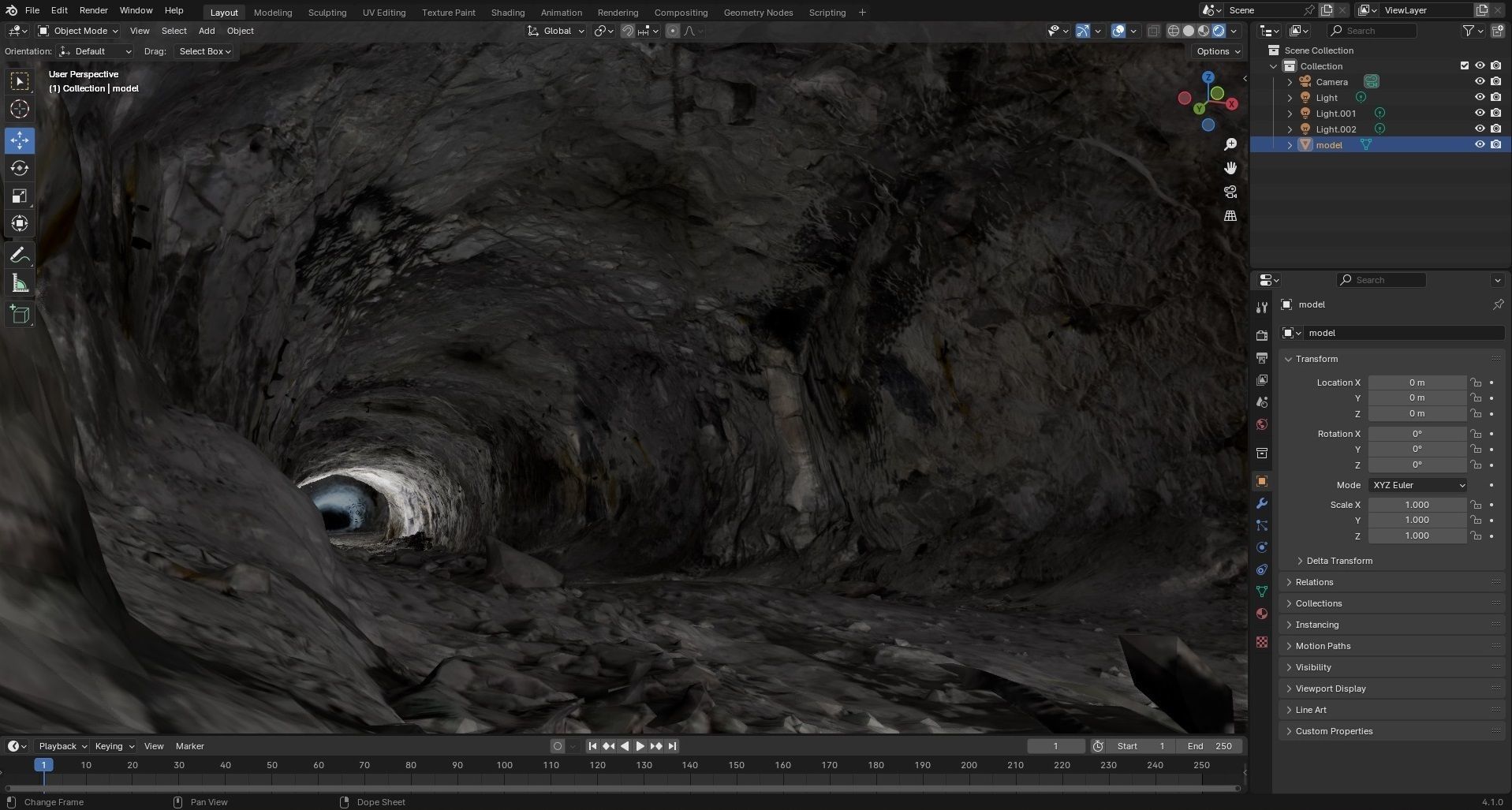Open the World properties tab
The image size is (1512, 810).
[1262, 424]
